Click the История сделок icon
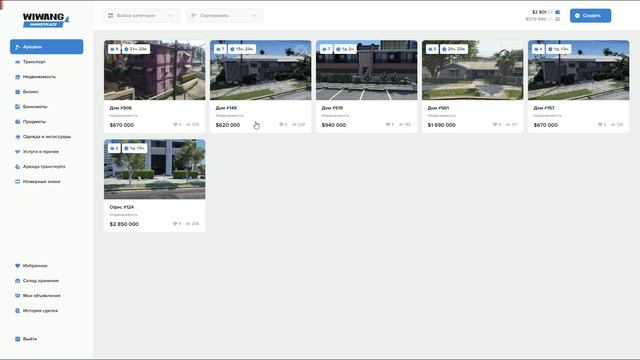640x360 pixels. 18,311
